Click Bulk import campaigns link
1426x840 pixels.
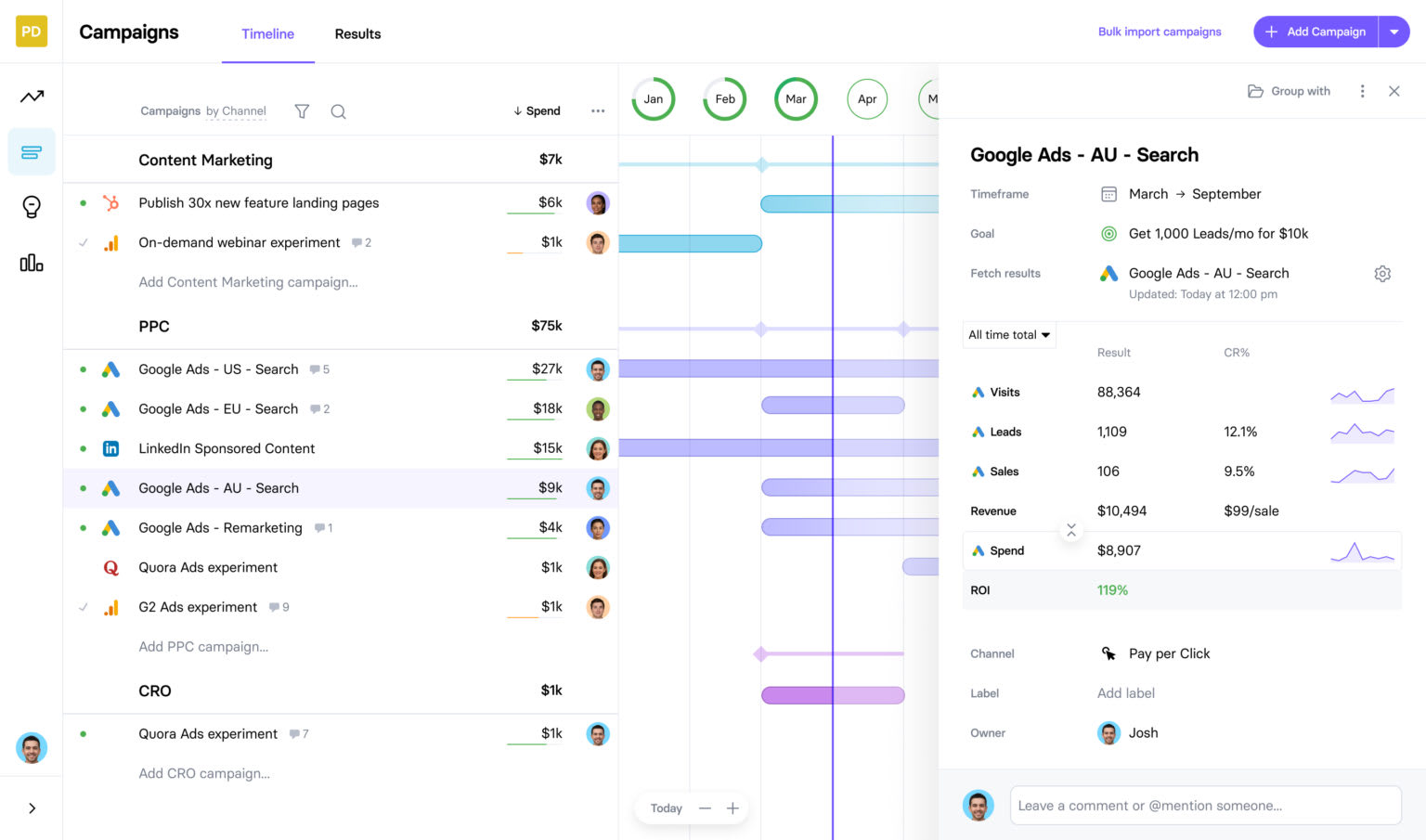(x=1160, y=32)
